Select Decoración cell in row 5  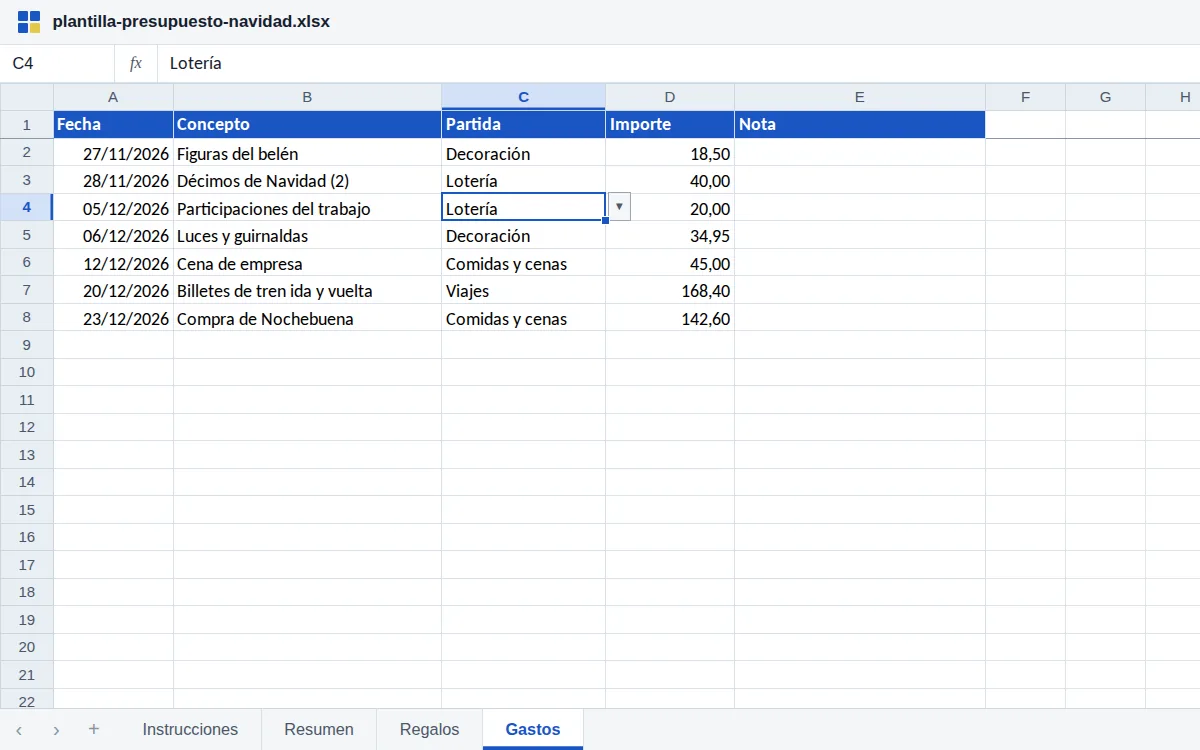tap(523, 235)
